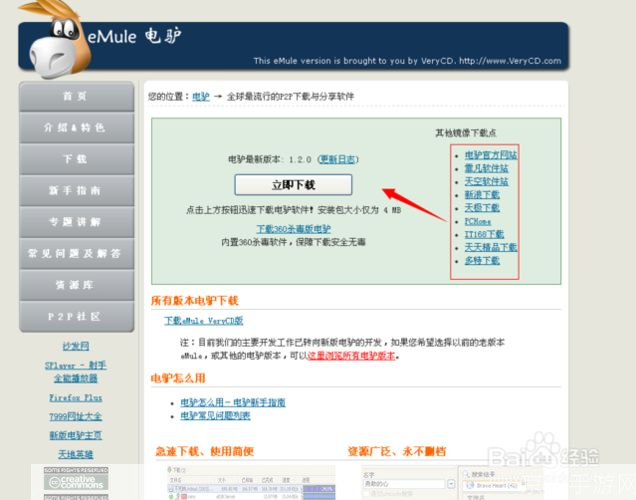Viewport: 636px width, 500px height.
Task: Click the 资源广泛、永不删档 heading
Action: (x=397, y=451)
